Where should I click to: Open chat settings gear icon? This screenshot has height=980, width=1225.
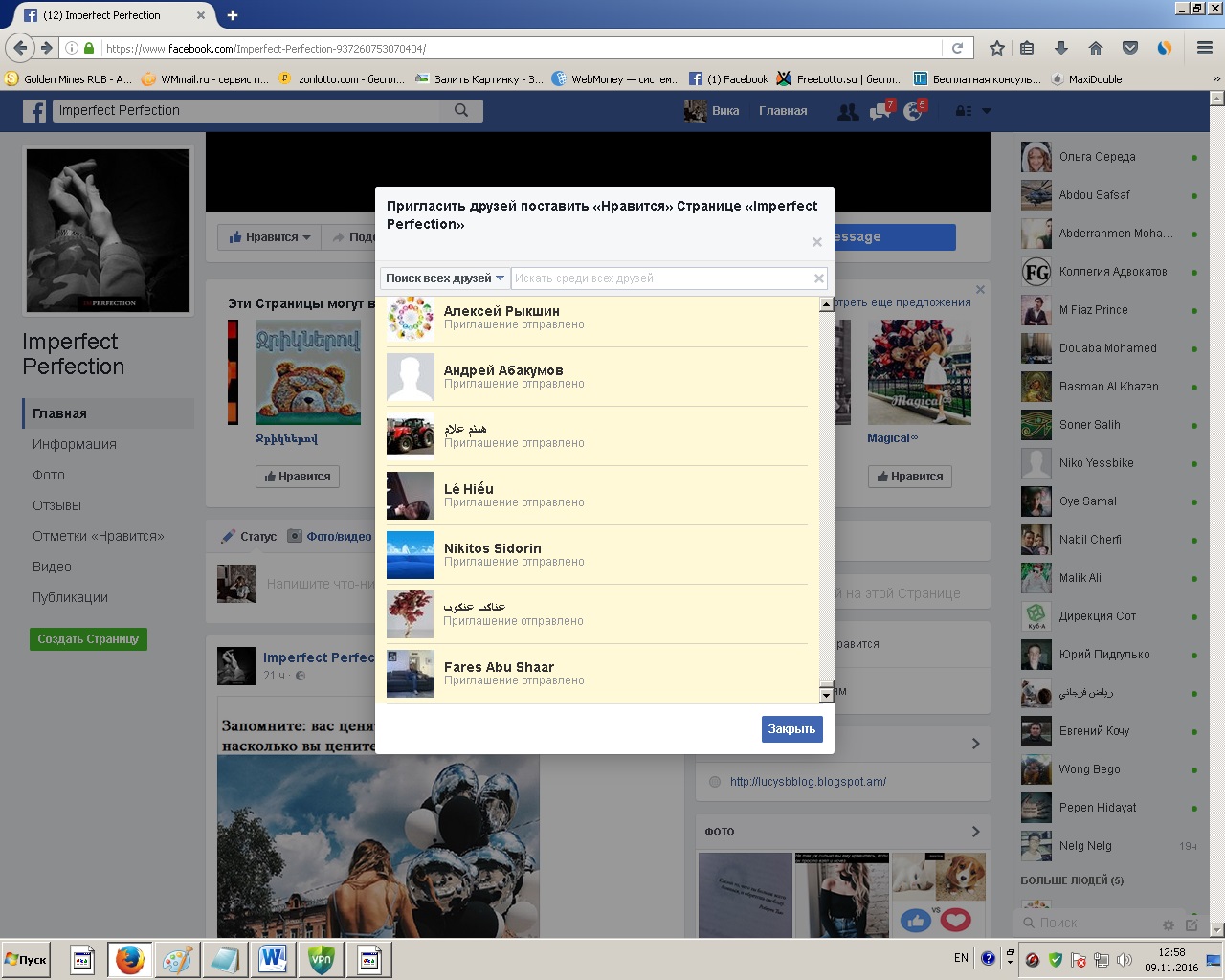pos(1168,924)
